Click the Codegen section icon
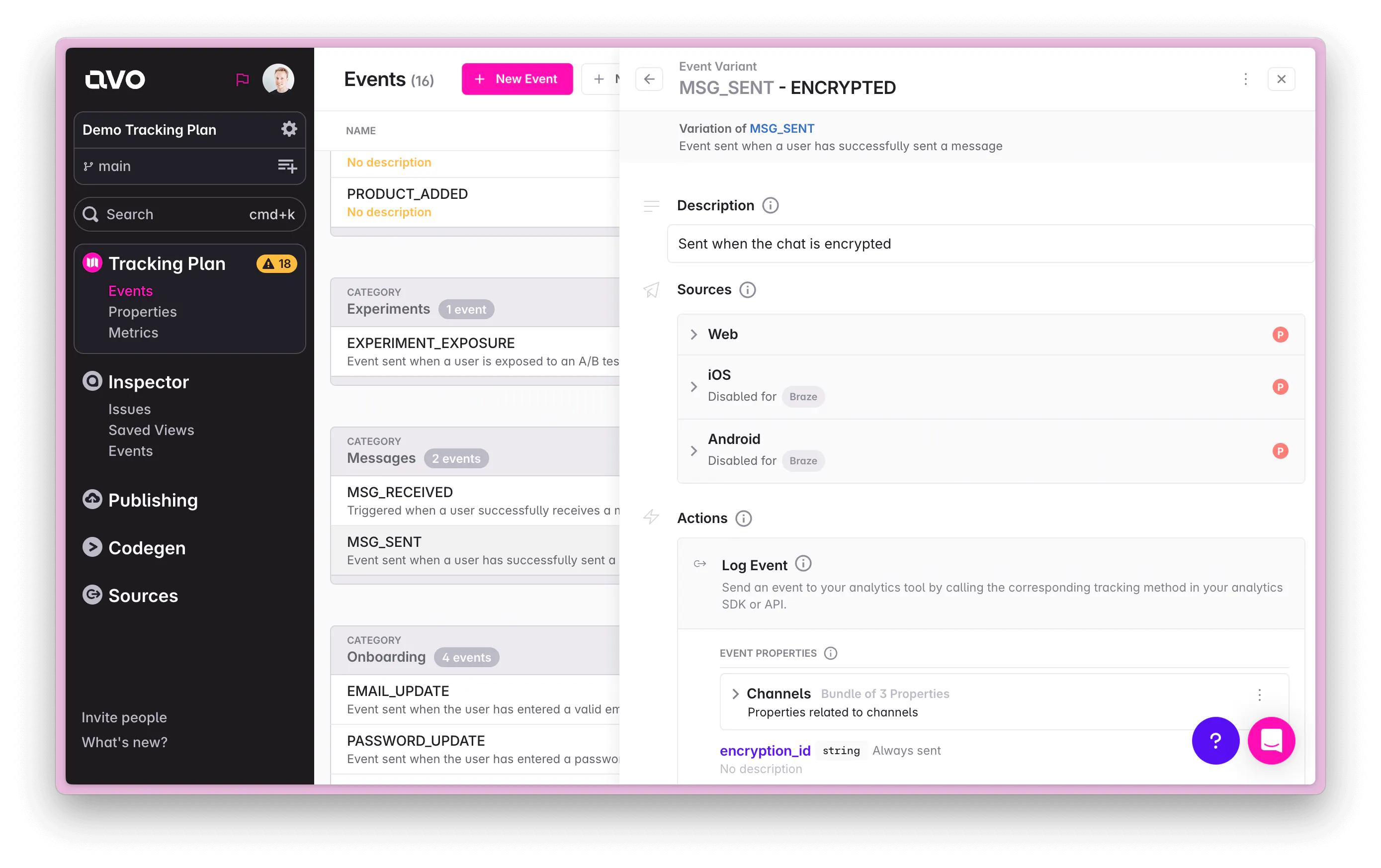 [x=91, y=548]
